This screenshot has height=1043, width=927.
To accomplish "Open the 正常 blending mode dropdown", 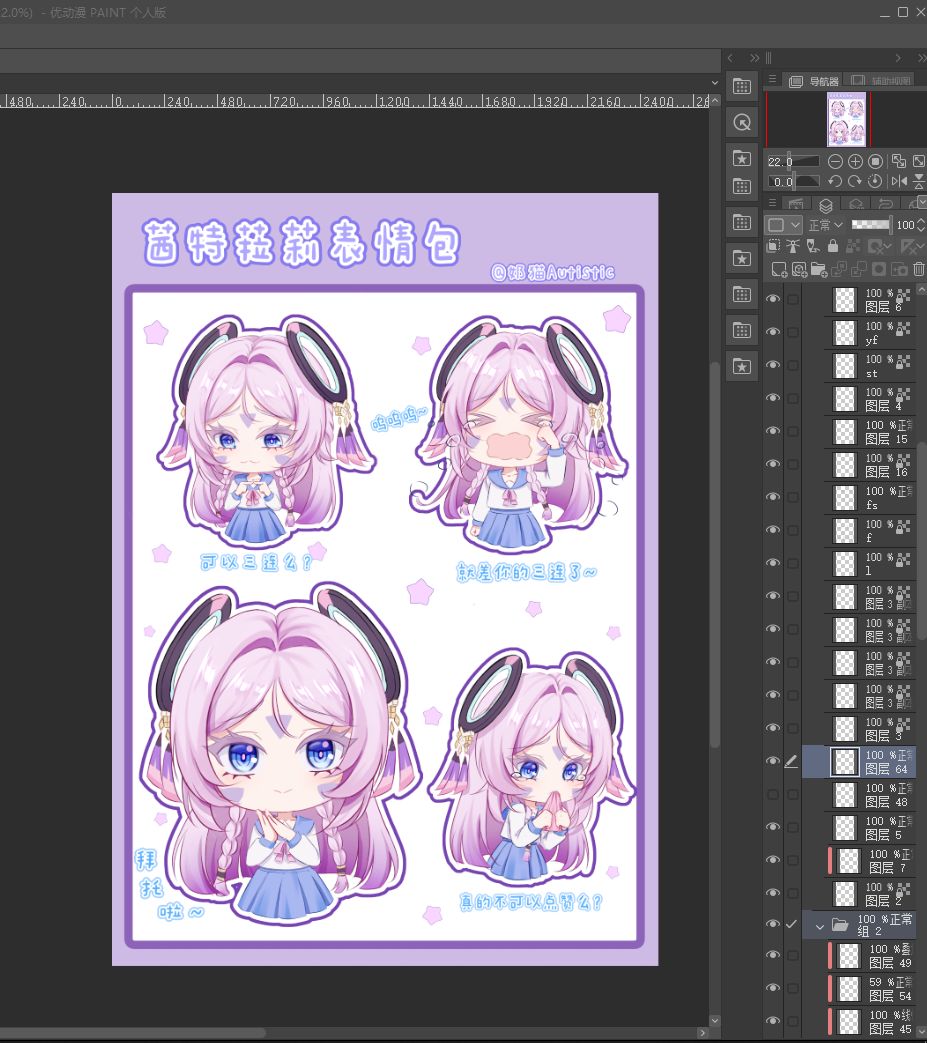I will [825, 225].
